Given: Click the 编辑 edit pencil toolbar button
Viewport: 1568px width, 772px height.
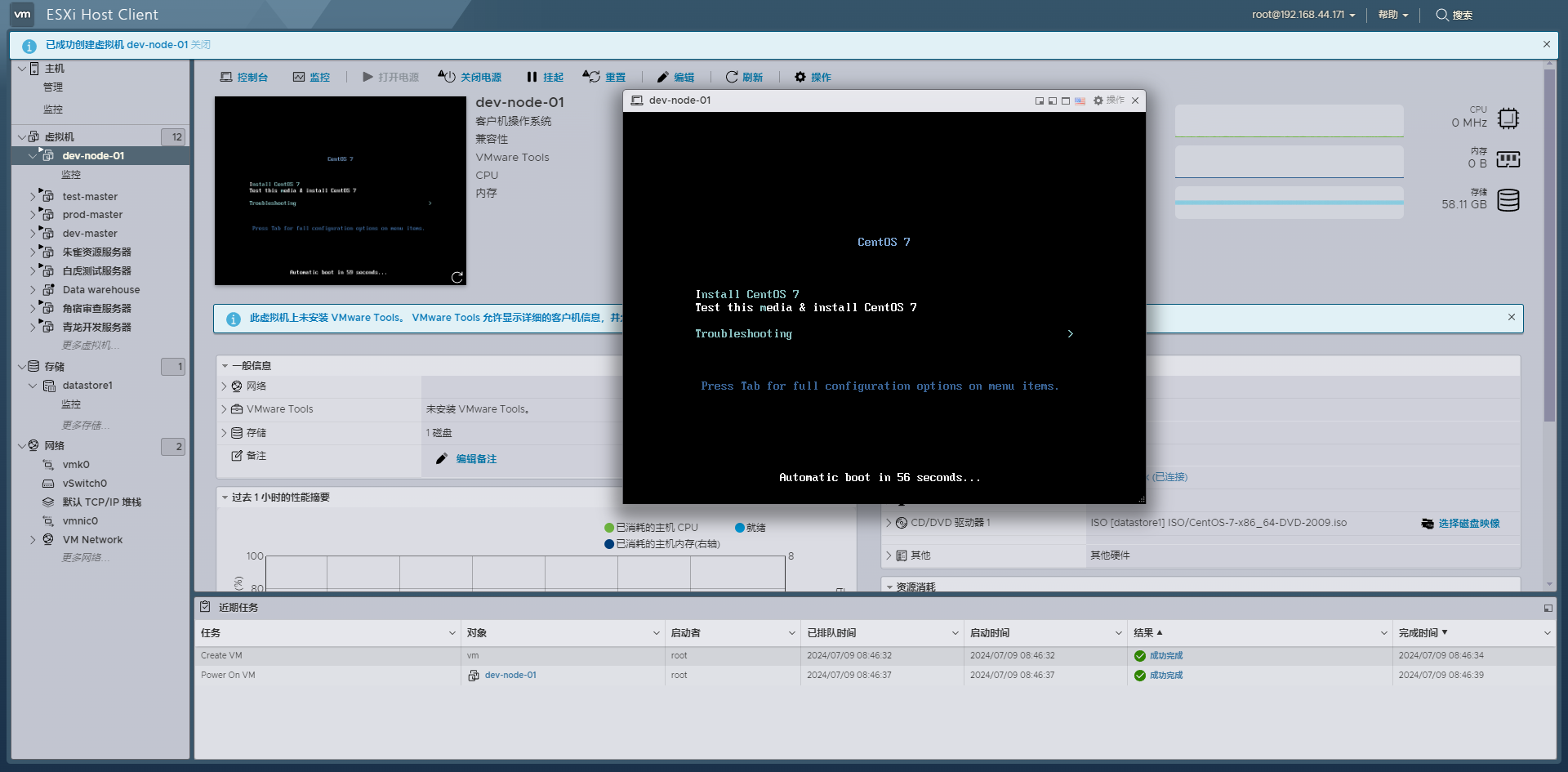Looking at the screenshot, I should point(675,77).
